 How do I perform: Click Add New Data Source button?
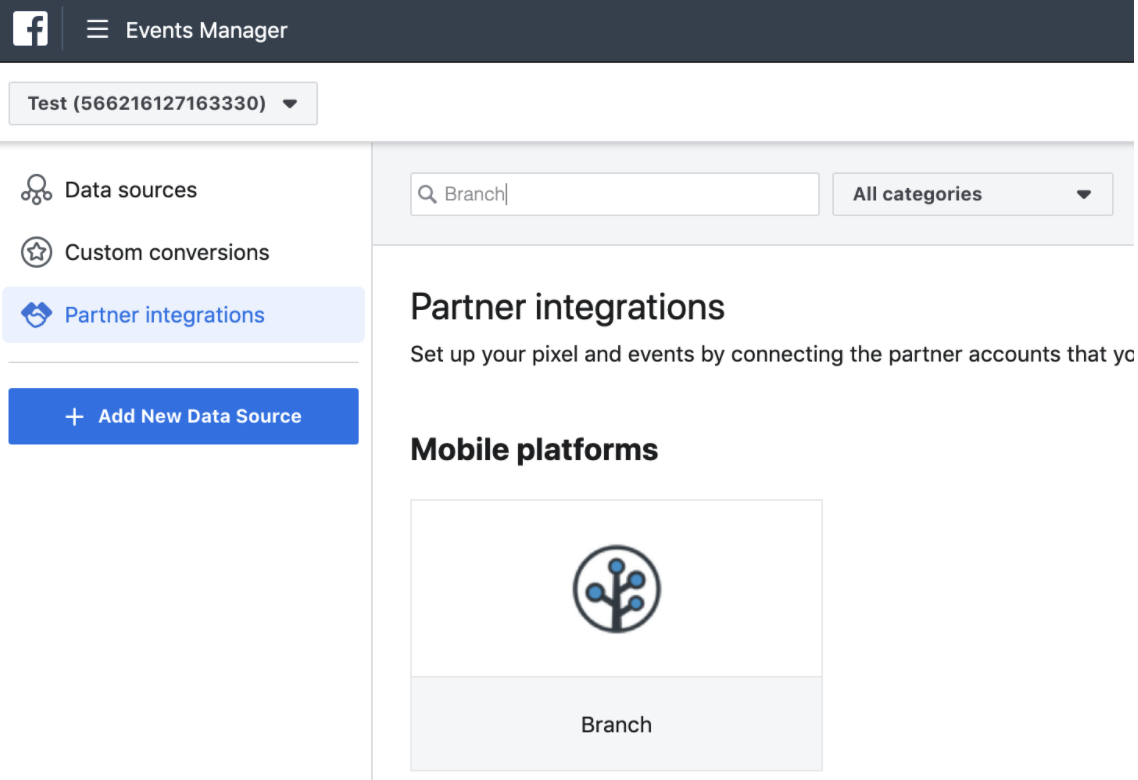[x=184, y=416]
